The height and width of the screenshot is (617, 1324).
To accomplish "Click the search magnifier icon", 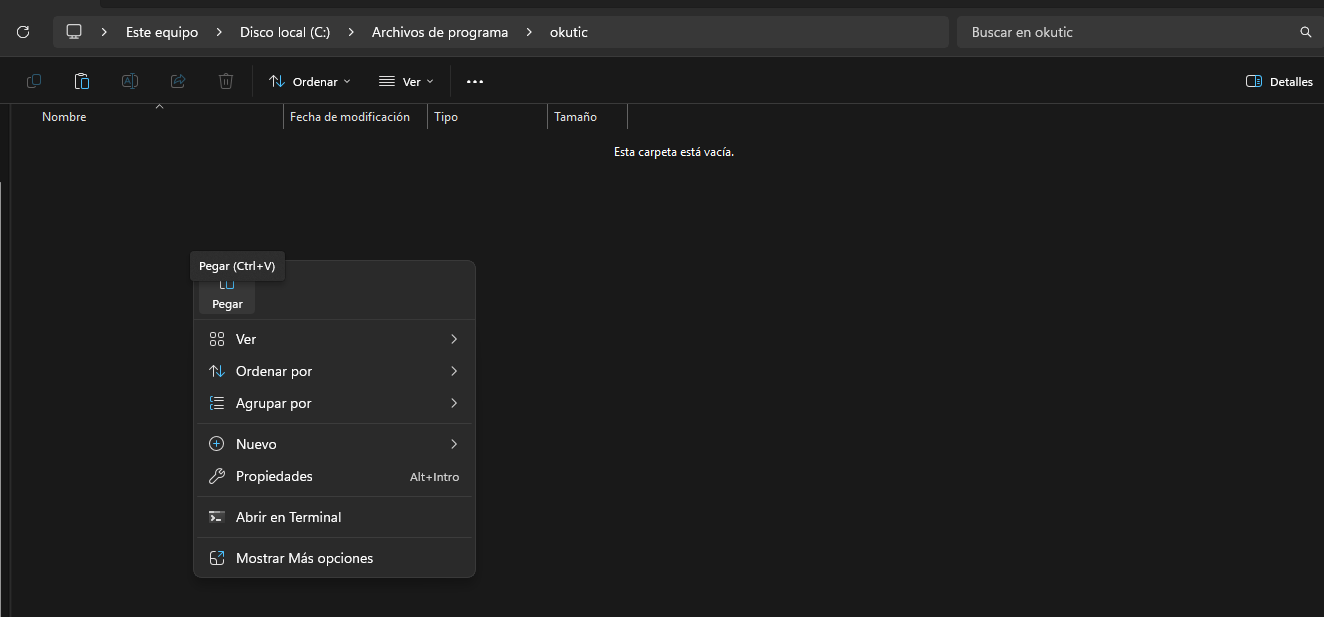I will click(x=1305, y=32).
